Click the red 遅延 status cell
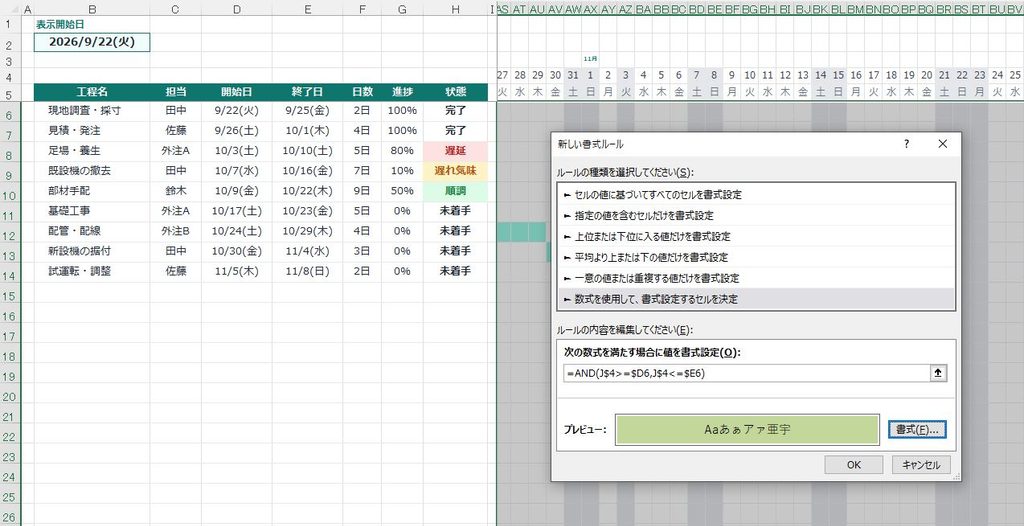The width and height of the screenshot is (1024, 526). tap(455, 150)
